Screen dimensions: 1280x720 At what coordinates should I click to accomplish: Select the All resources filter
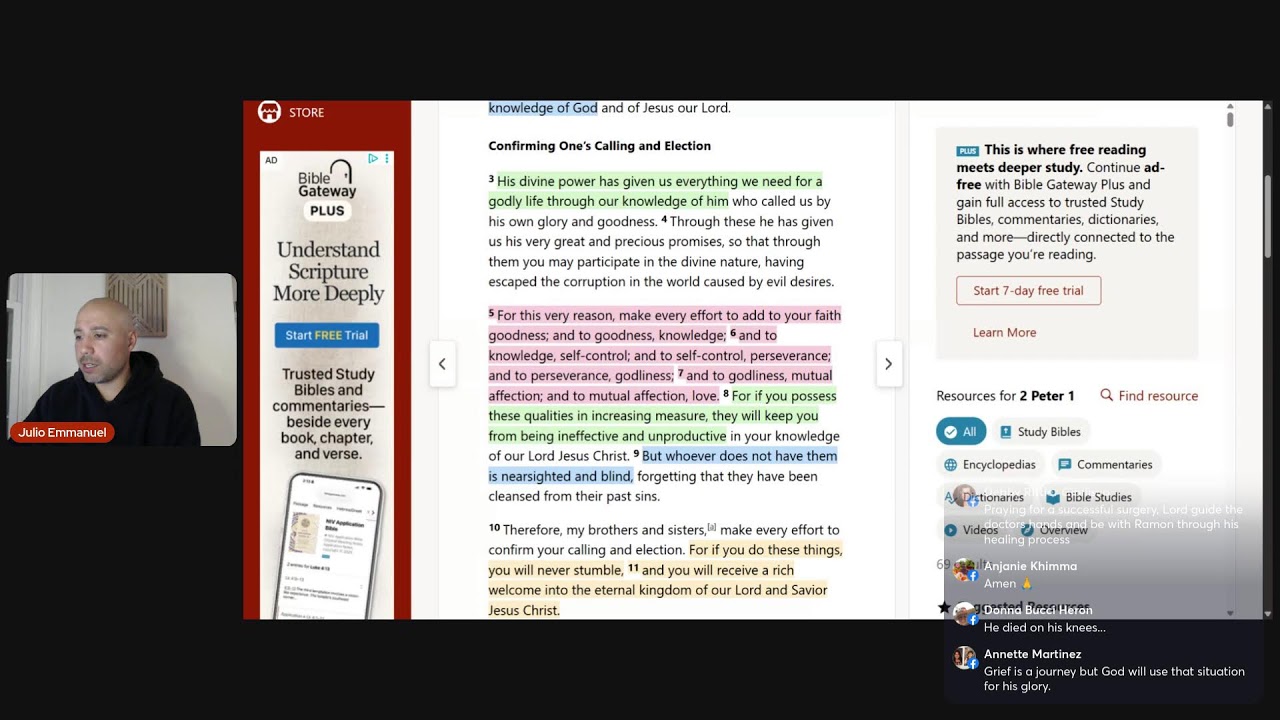[x=961, y=432]
